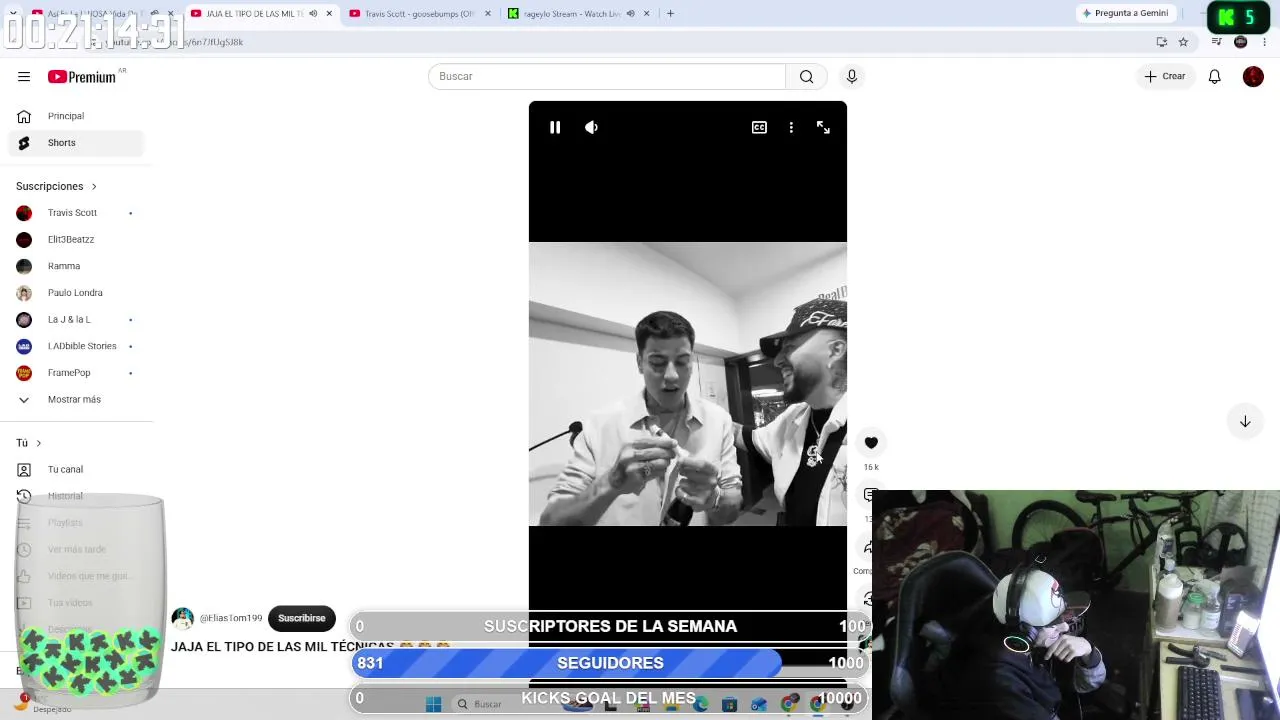Close the rageylo Stream tab
The image size is (1280, 720).
tap(646, 14)
